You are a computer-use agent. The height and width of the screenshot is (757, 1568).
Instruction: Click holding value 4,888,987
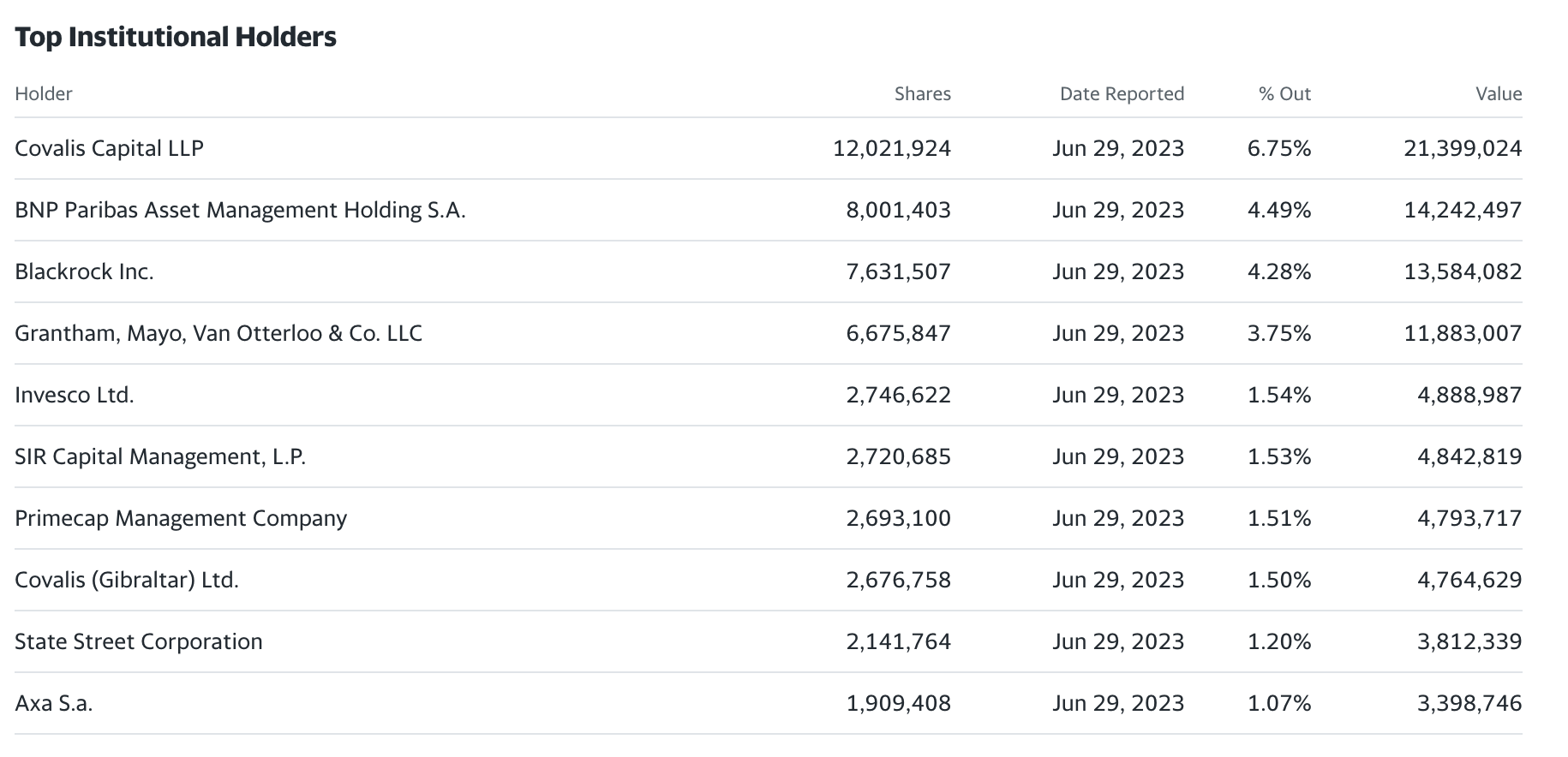(1469, 395)
